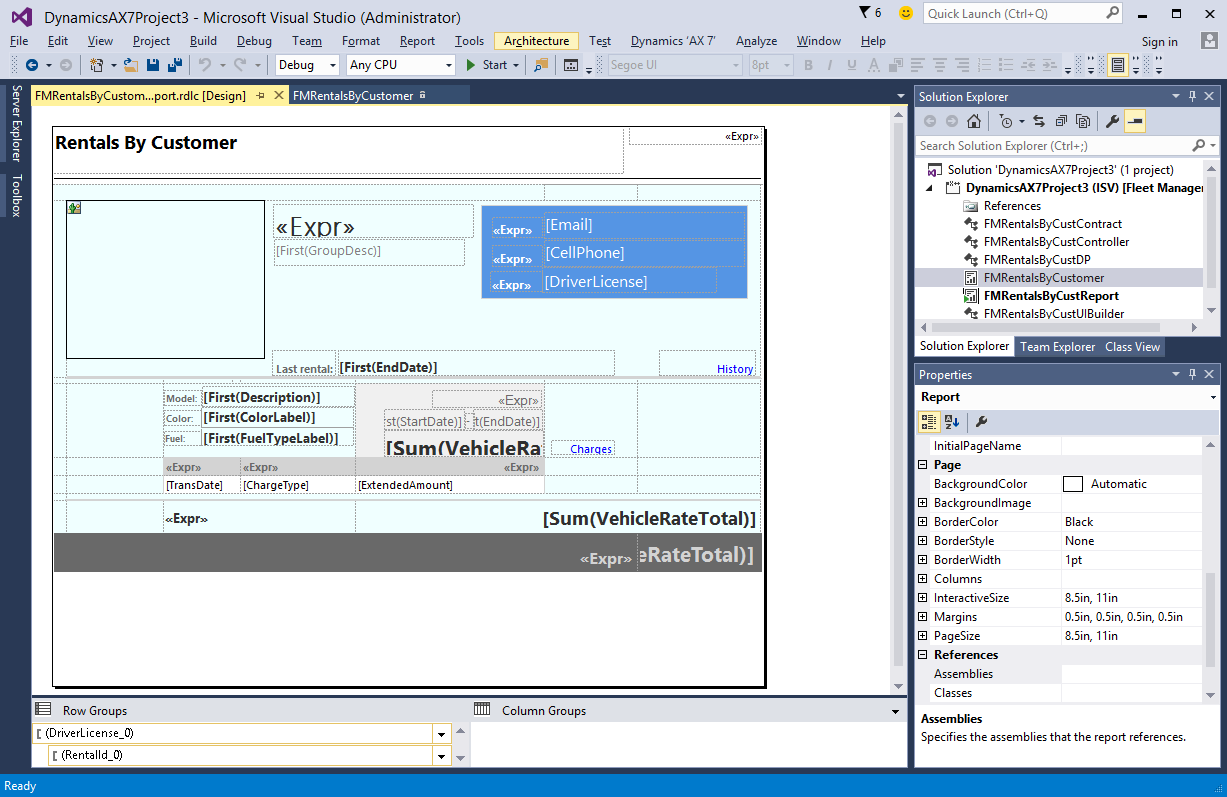1227x797 pixels.
Task: Toggle the BackgroundColor Automatic checkbox
Action: point(1072,484)
